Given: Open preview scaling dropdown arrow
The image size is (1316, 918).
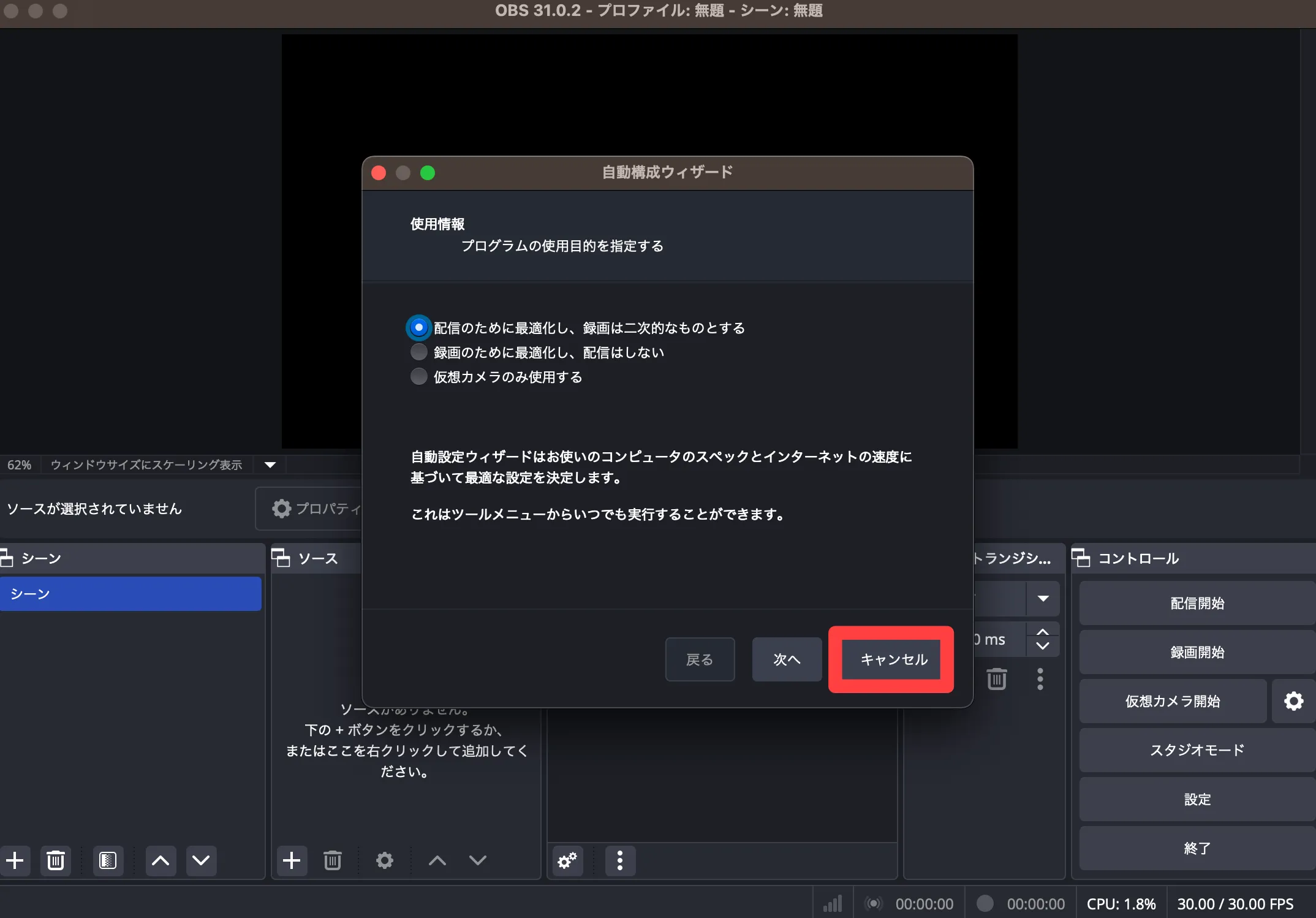Looking at the screenshot, I should [x=270, y=465].
